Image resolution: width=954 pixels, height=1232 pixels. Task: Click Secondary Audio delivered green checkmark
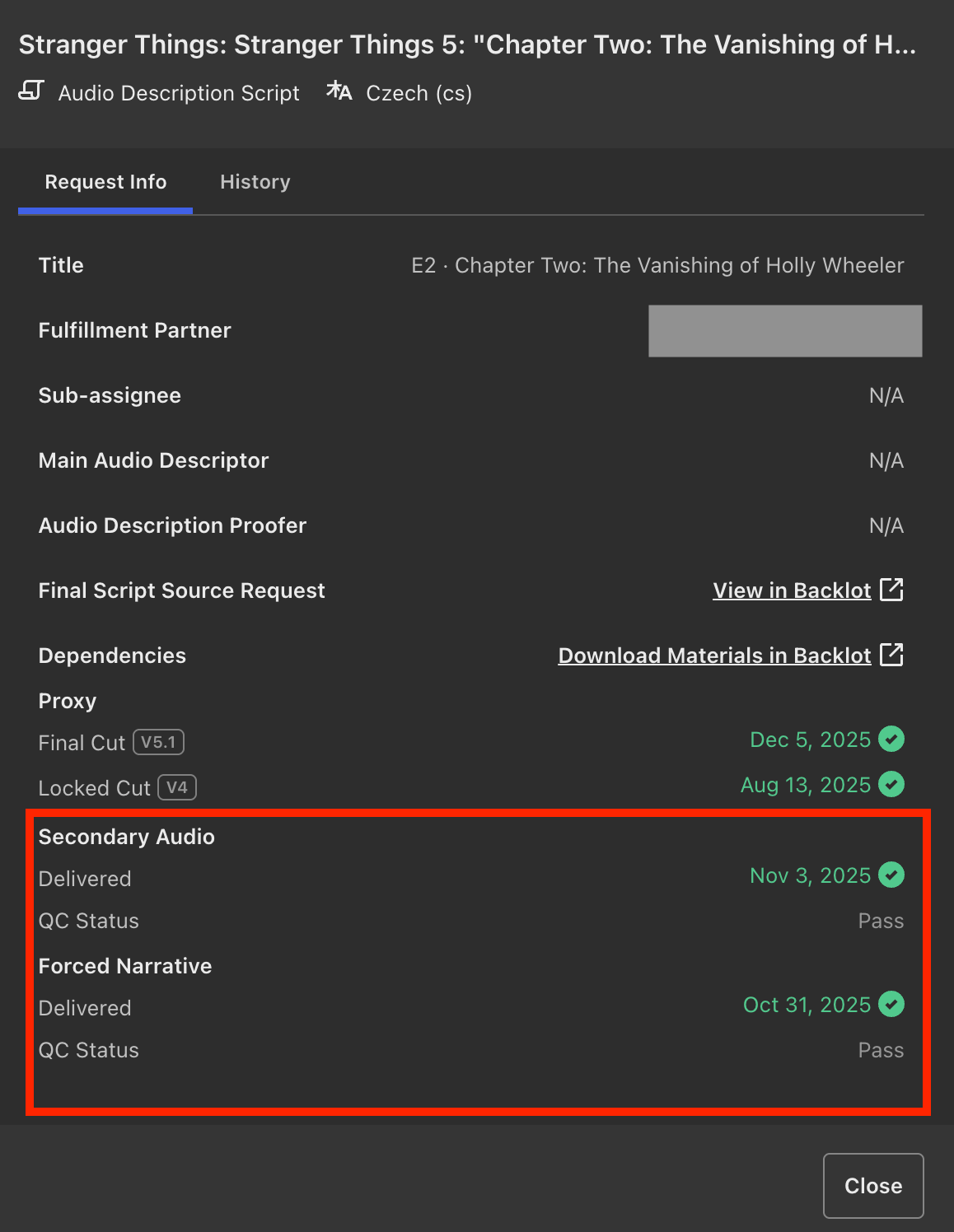pos(891,875)
